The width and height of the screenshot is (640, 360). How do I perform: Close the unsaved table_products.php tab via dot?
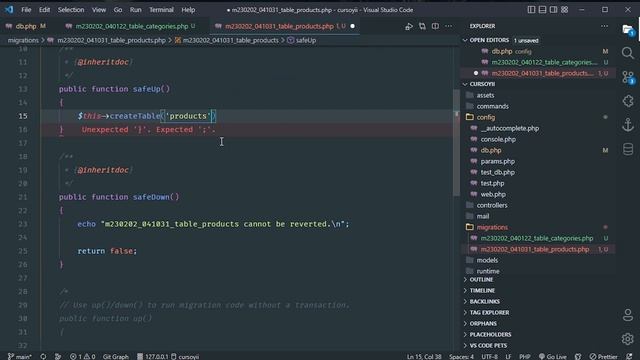[x=352, y=26]
